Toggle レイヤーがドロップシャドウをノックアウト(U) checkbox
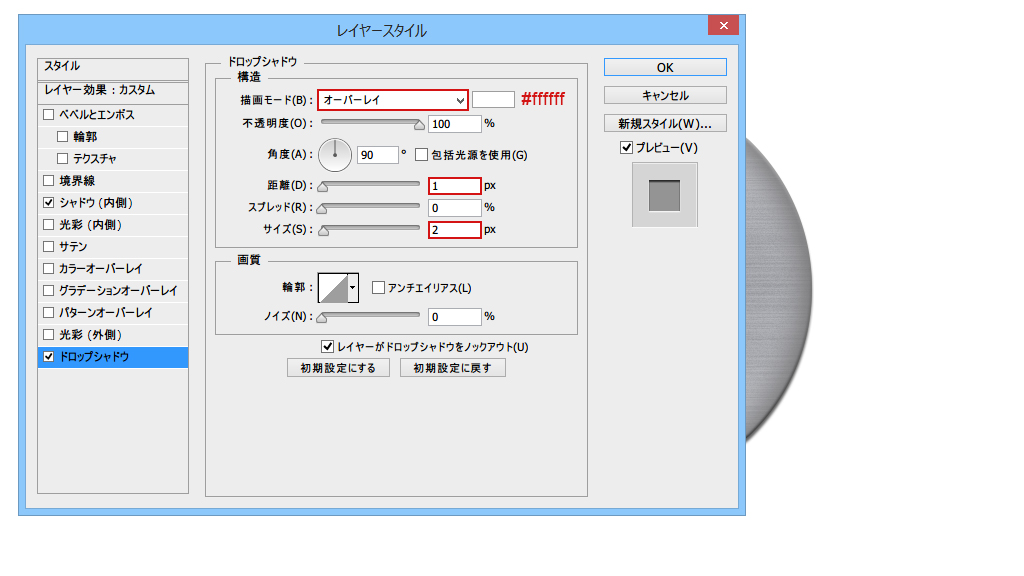Image resolution: width=1024 pixels, height=576 pixels. 328,347
